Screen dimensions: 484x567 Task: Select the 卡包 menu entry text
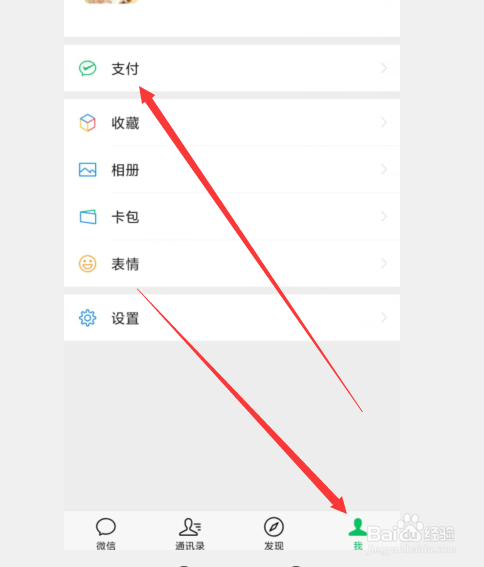pos(125,217)
